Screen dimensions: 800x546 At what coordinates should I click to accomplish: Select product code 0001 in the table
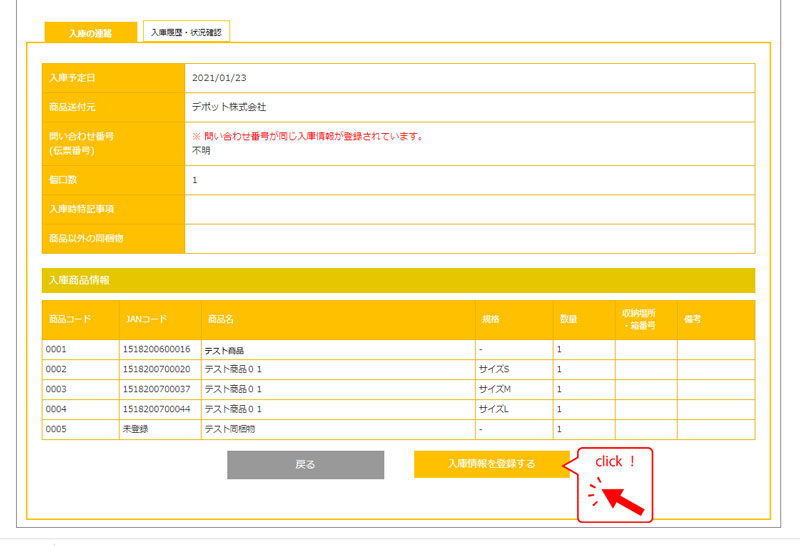click(x=58, y=350)
